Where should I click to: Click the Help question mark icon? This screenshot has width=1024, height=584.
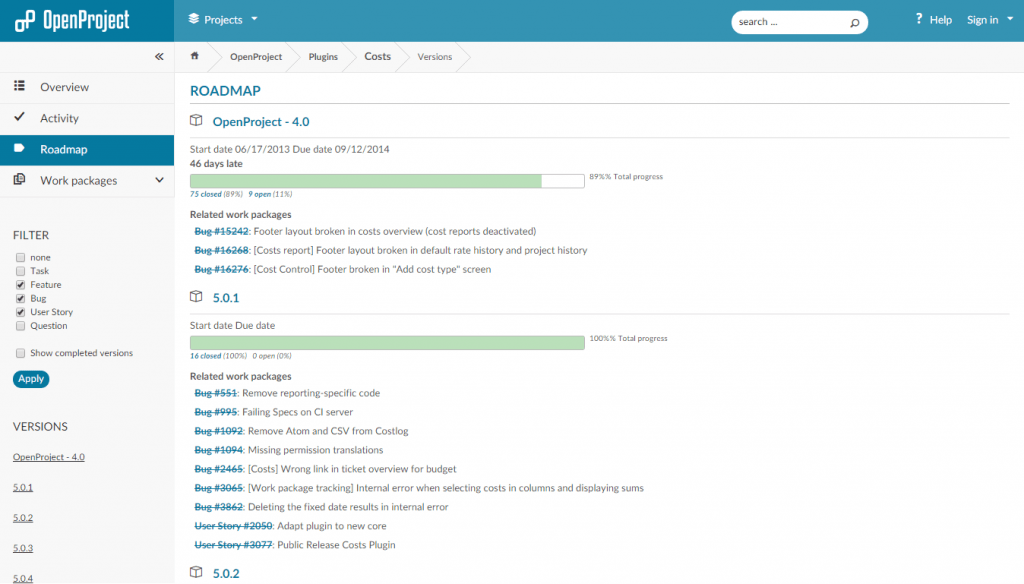(919, 19)
